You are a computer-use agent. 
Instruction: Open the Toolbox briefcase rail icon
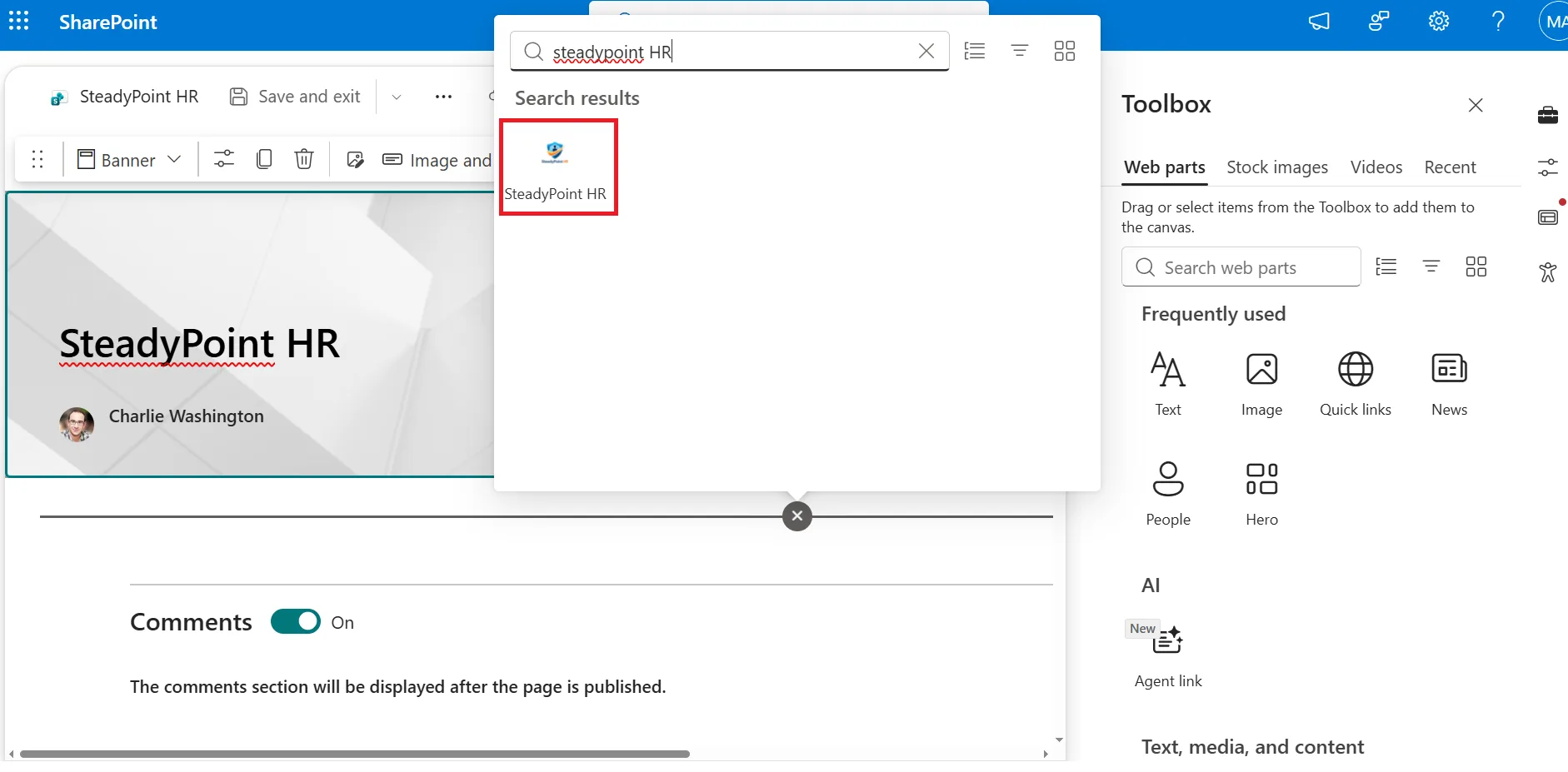[x=1548, y=115]
